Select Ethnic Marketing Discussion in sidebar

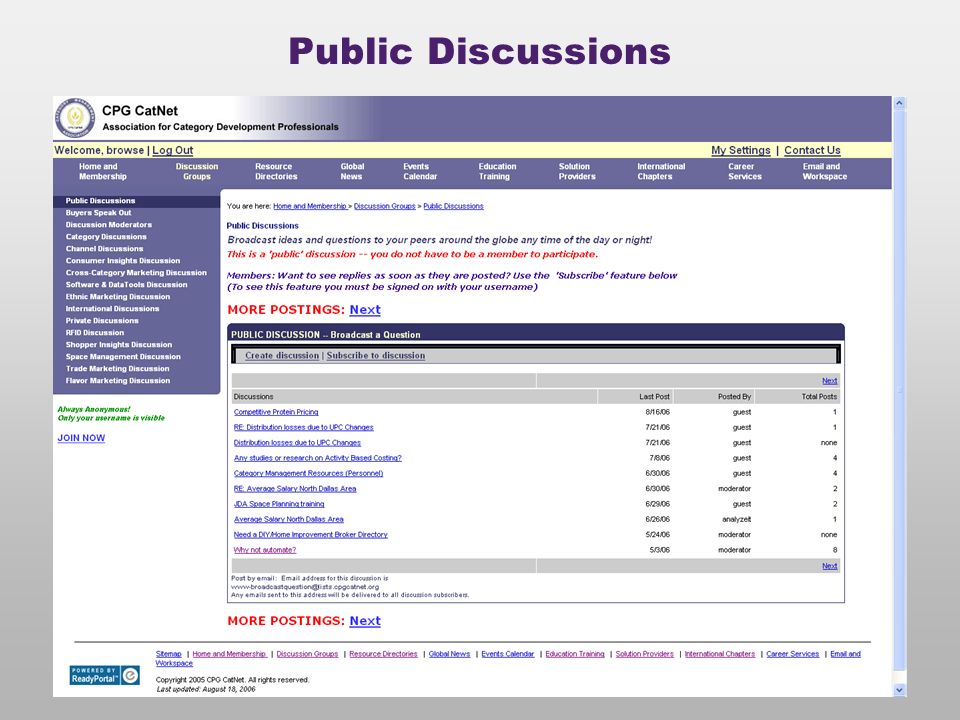click(118, 296)
